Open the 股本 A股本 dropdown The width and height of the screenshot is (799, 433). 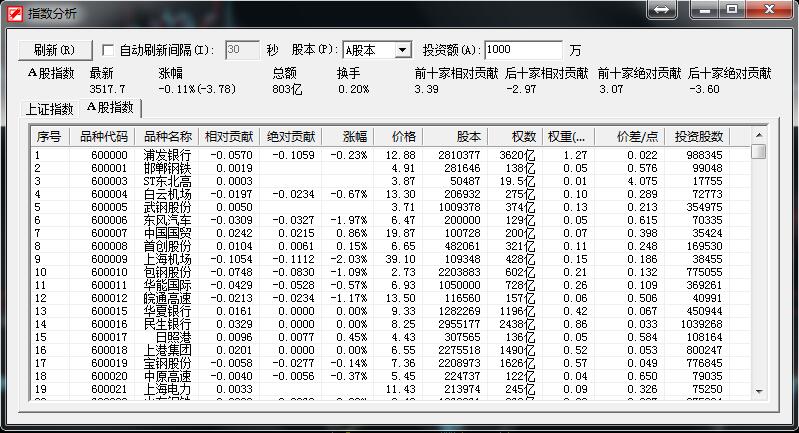(x=402, y=50)
